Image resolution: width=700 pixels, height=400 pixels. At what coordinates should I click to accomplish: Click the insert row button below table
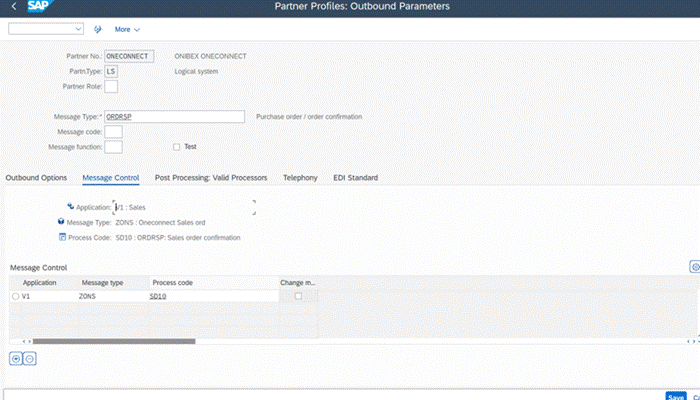tap(16, 358)
